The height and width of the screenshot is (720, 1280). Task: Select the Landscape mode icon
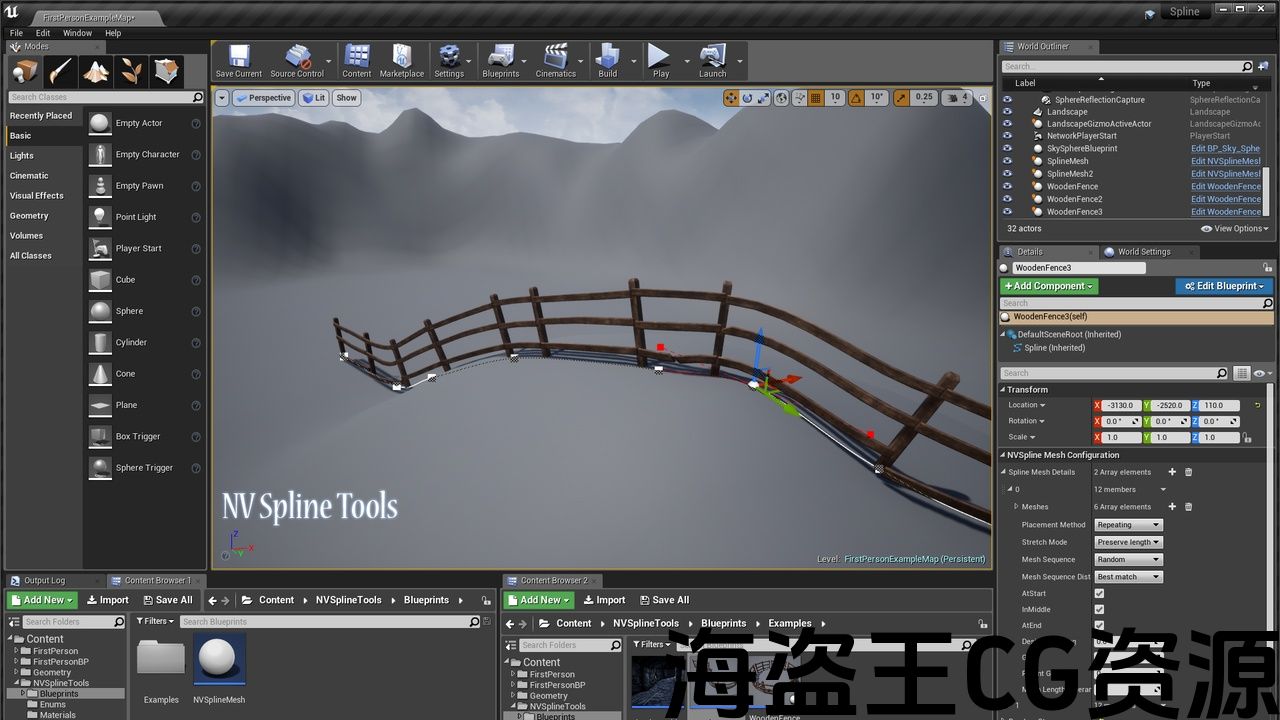coord(96,71)
